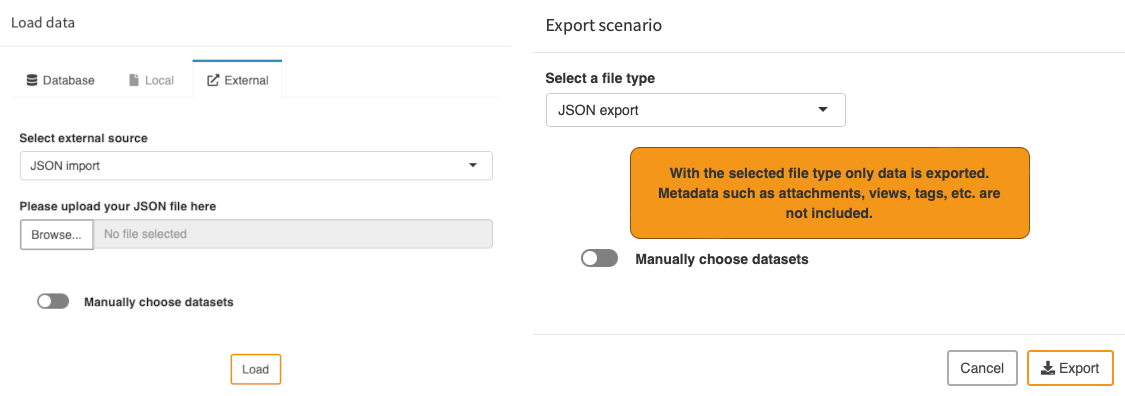Click the Load button
The height and width of the screenshot is (396, 1125).
[255, 369]
